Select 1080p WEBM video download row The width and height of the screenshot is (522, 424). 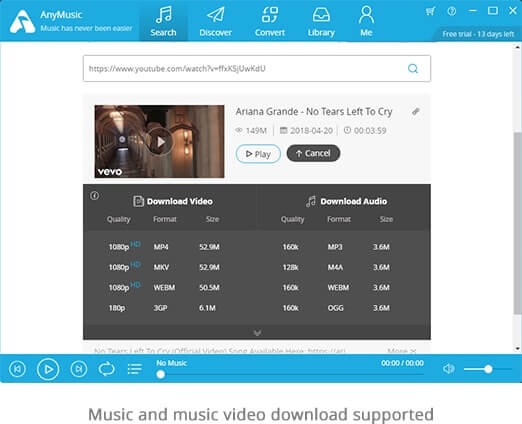[x=164, y=288]
